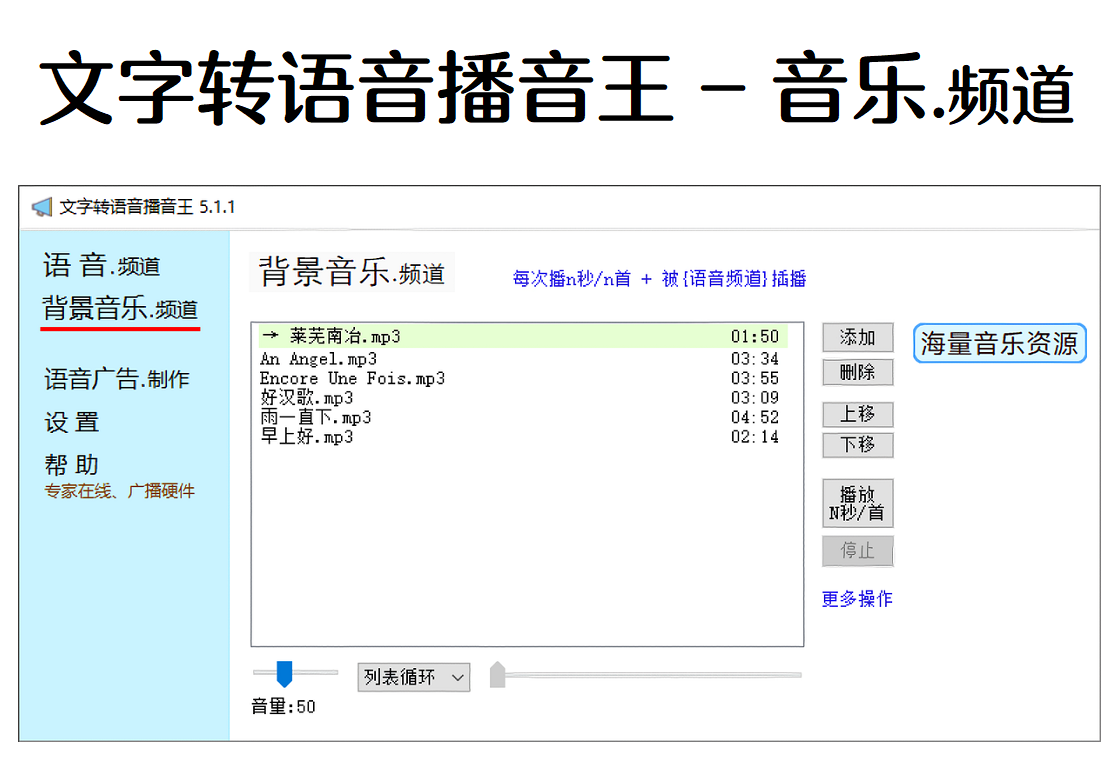Select 雨一直下.mp3 in the playlist
1120x760 pixels.
[x=316, y=417]
